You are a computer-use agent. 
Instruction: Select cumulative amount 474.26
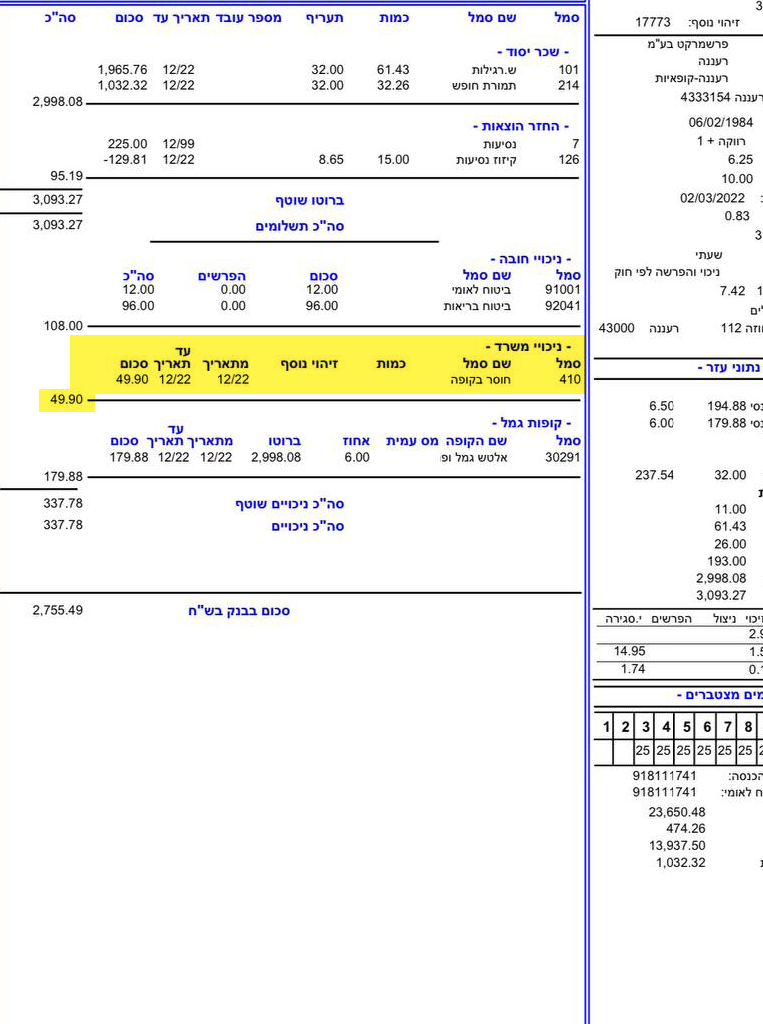(x=686, y=828)
